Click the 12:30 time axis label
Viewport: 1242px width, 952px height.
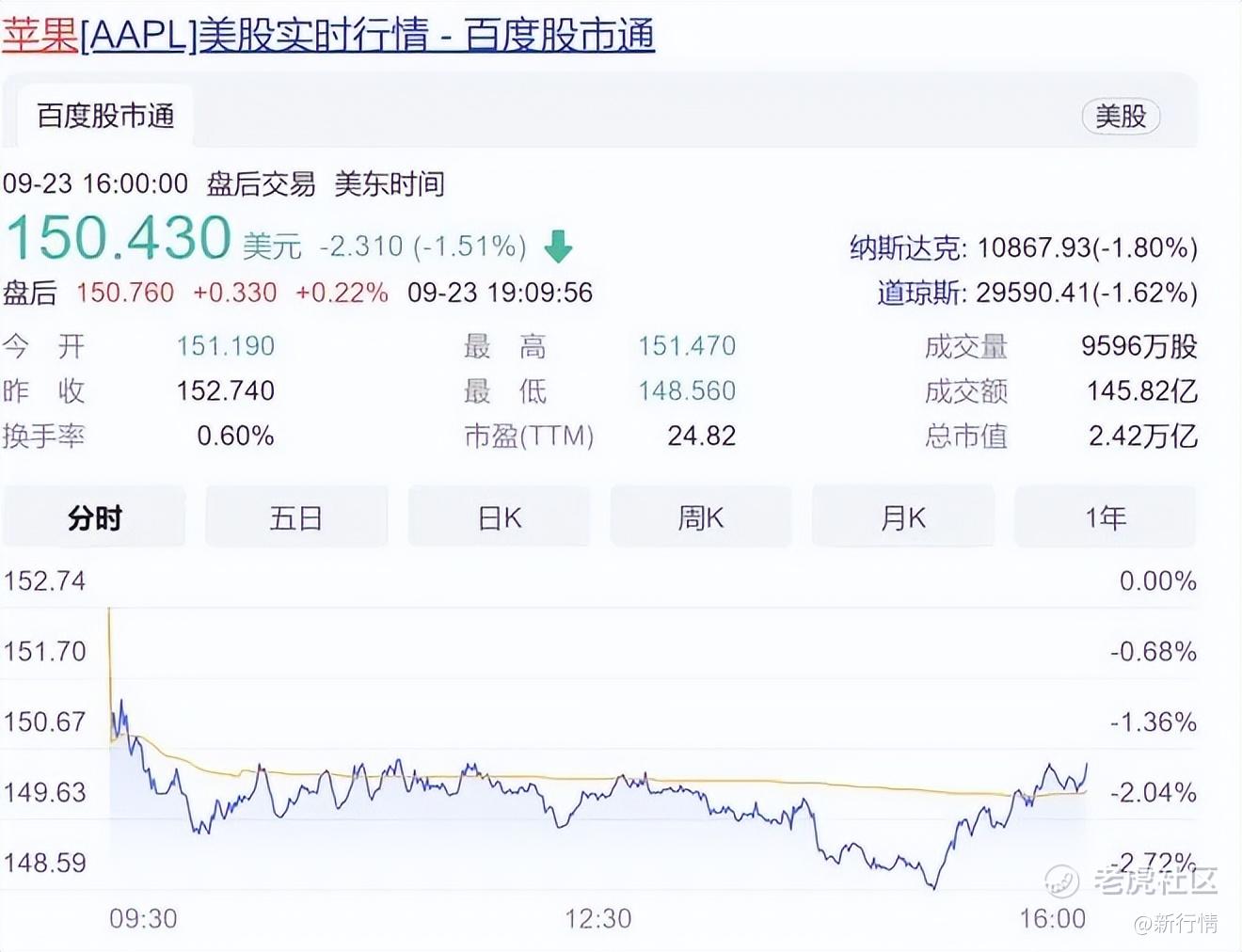pos(597,918)
